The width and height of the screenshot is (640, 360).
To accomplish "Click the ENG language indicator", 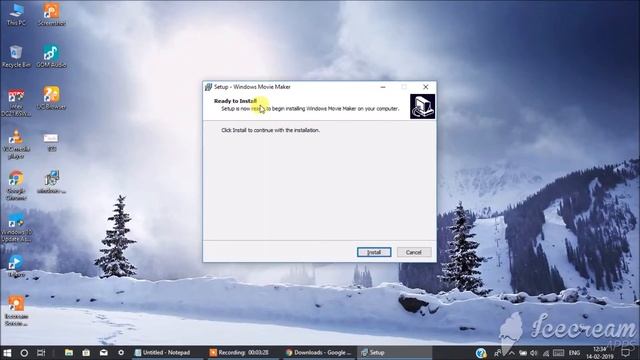I will [574, 353].
